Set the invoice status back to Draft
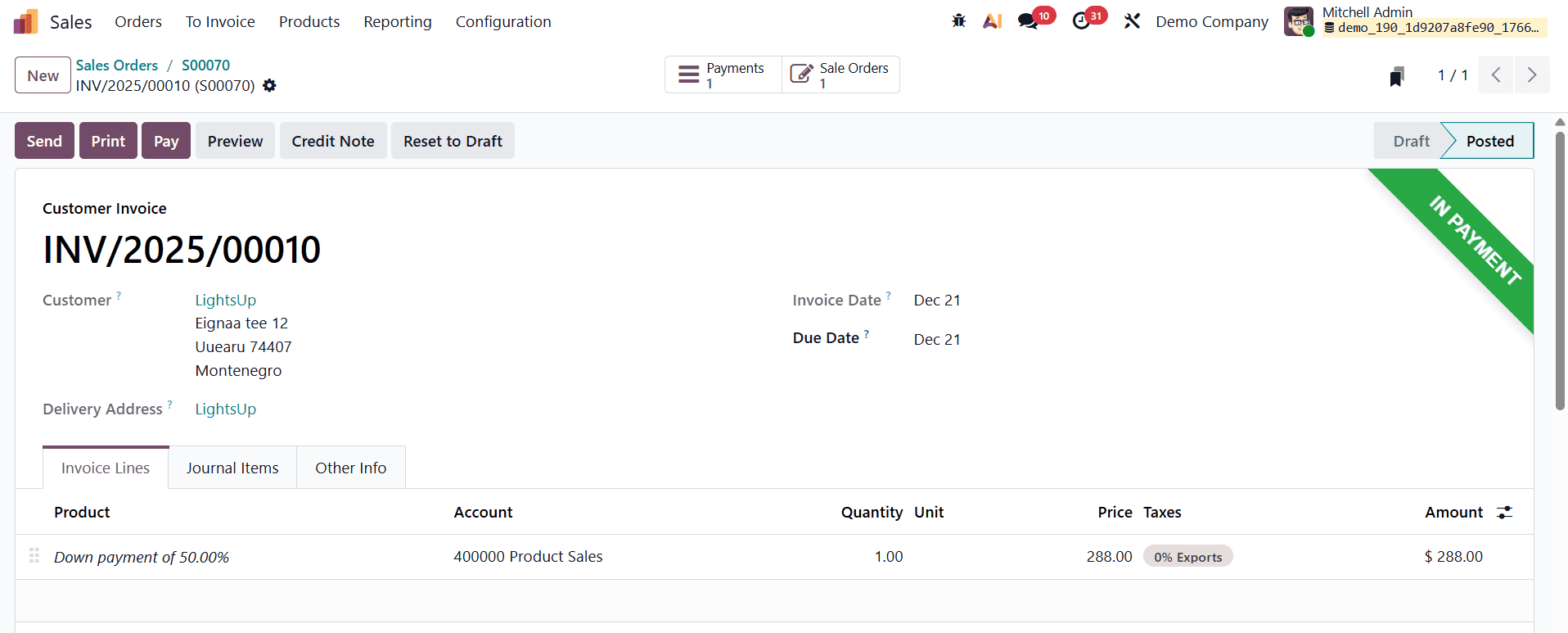The image size is (1568, 633). pyautogui.click(x=1410, y=140)
